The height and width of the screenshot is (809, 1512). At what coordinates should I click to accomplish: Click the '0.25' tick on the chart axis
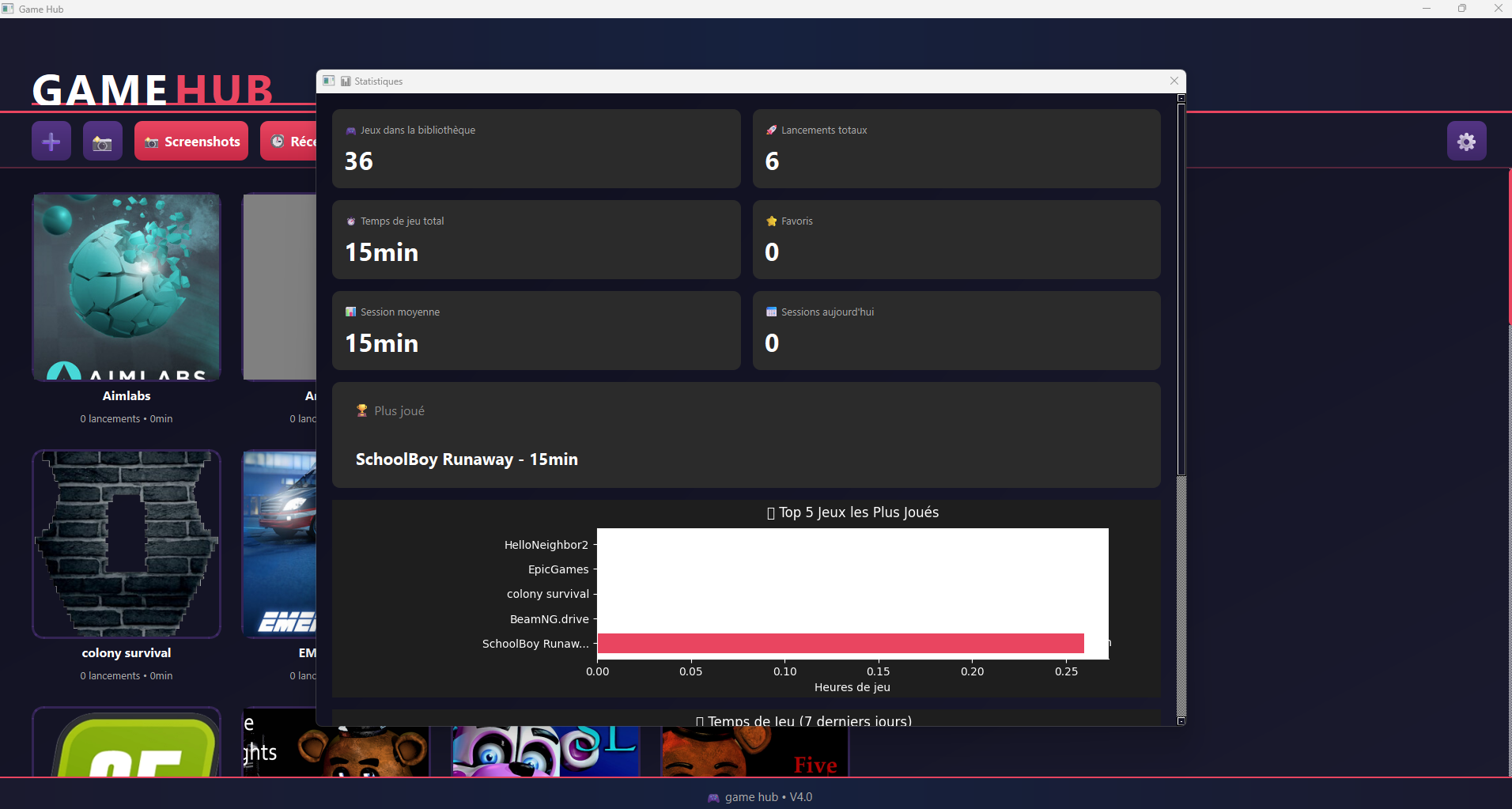coord(1067,671)
